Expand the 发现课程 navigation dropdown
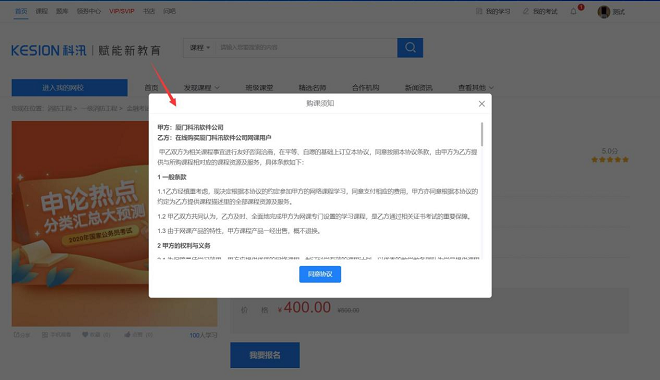The image size is (660, 380). [201, 88]
